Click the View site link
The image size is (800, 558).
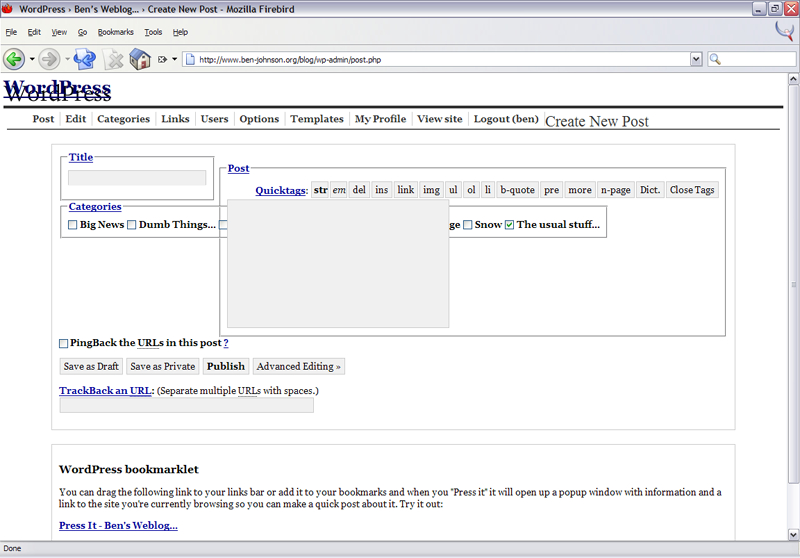pyautogui.click(x=440, y=119)
